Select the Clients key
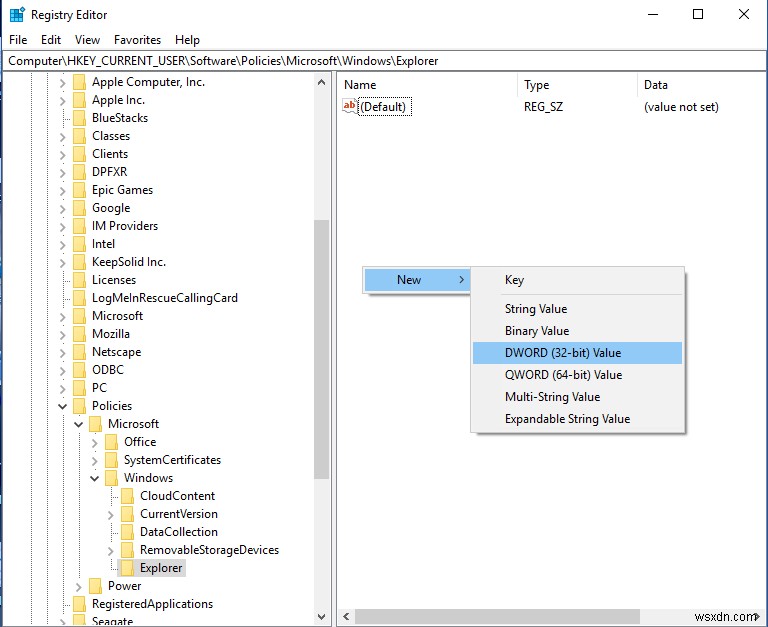This screenshot has height=627, width=768. coord(110,154)
